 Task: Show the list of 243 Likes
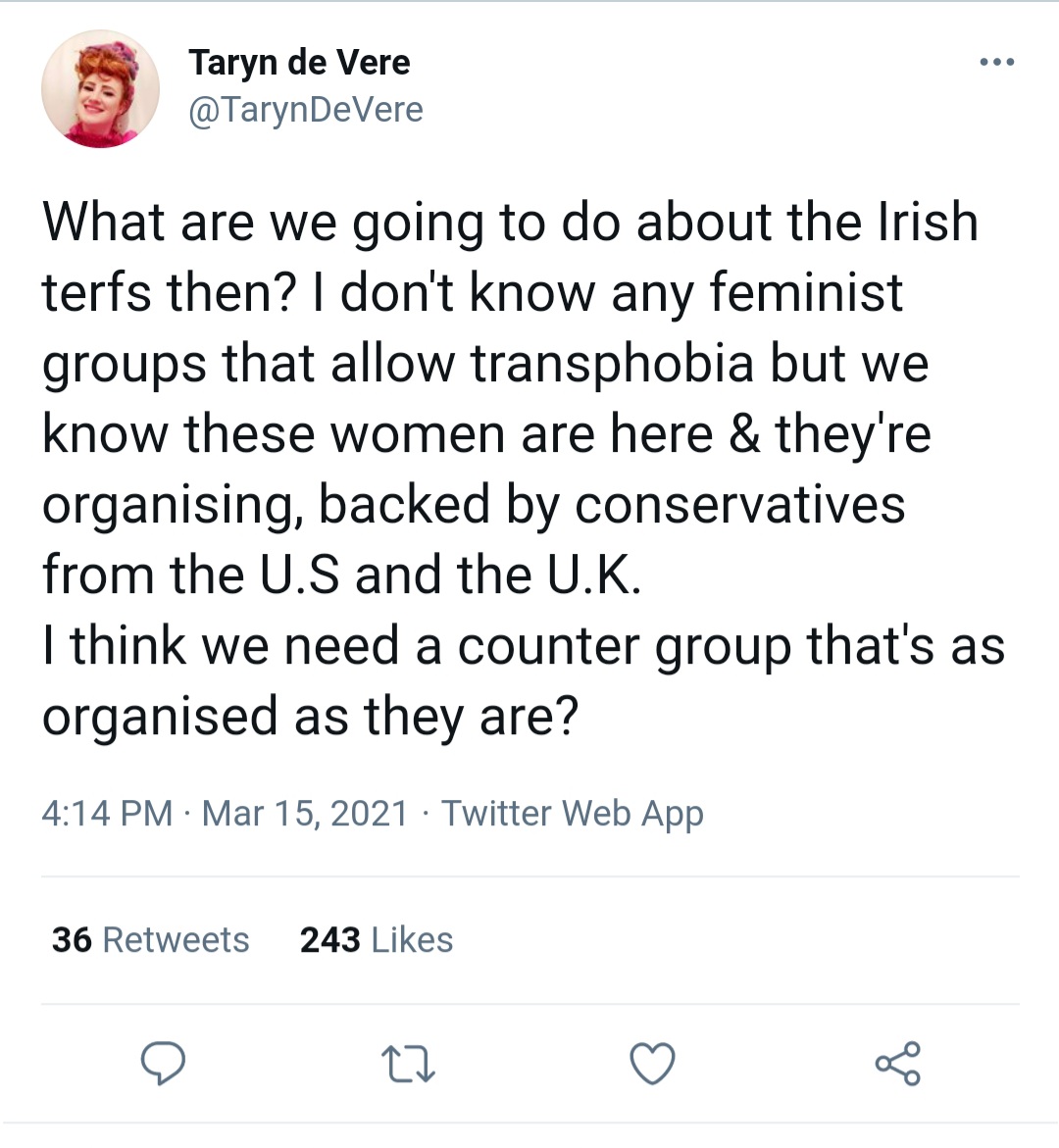pyautogui.click(x=377, y=939)
